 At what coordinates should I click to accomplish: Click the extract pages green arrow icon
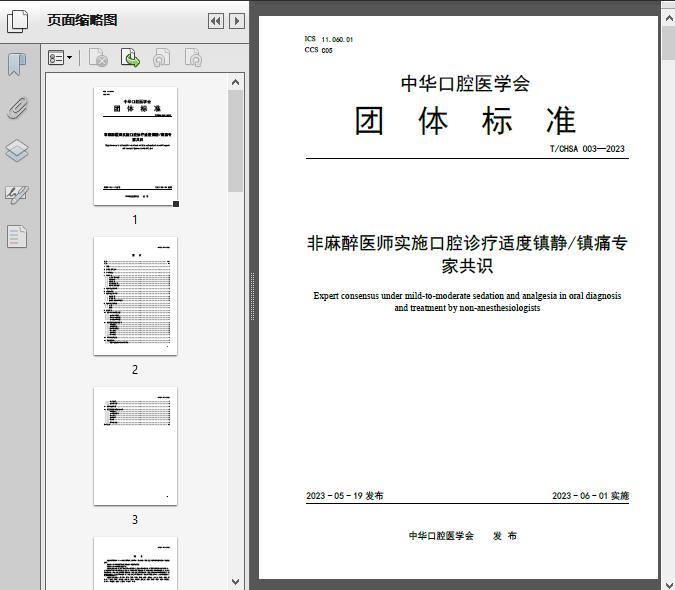point(130,58)
